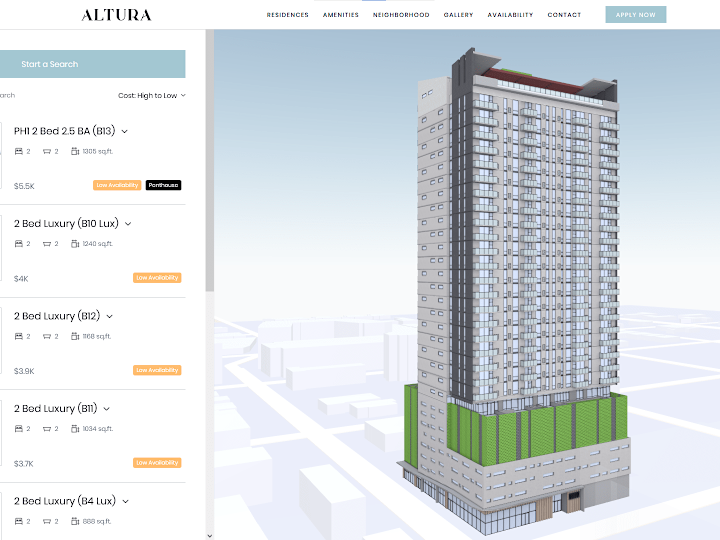Click the bath icon in the B12 listing
Image resolution: width=720 pixels, height=540 pixels.
point(46,337)
